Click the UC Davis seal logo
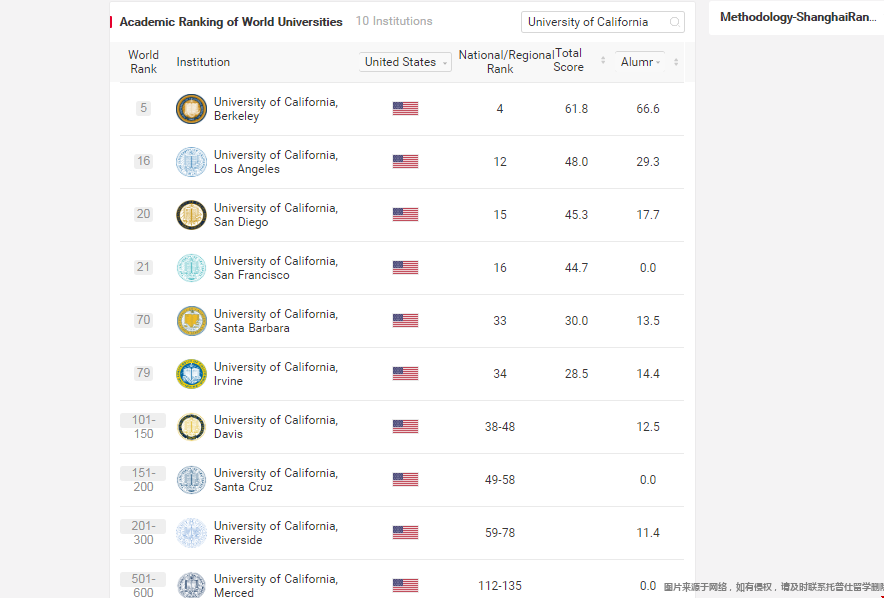 point(191,427)
